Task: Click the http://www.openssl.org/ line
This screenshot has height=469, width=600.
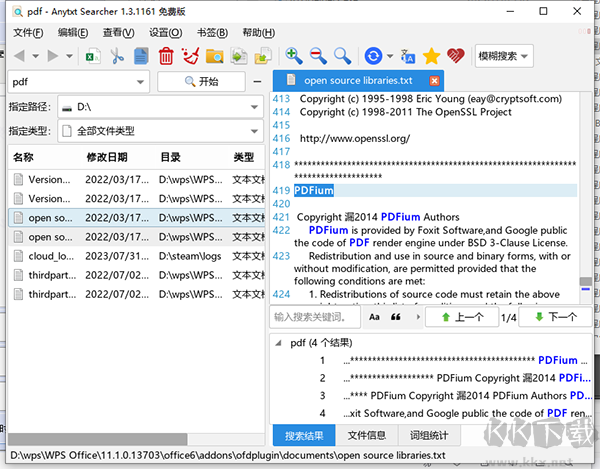Action: tap(355, 138)
